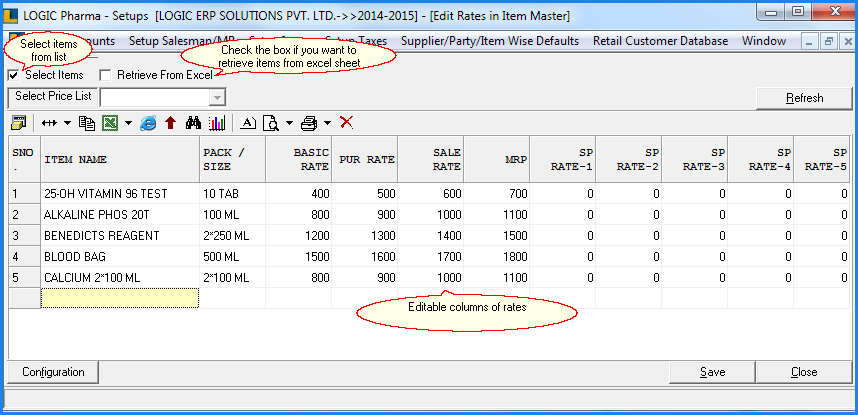Click the Refresh button
Image resolution: width=858 pixels, height=415 pixels.
[x=804, y=98]
